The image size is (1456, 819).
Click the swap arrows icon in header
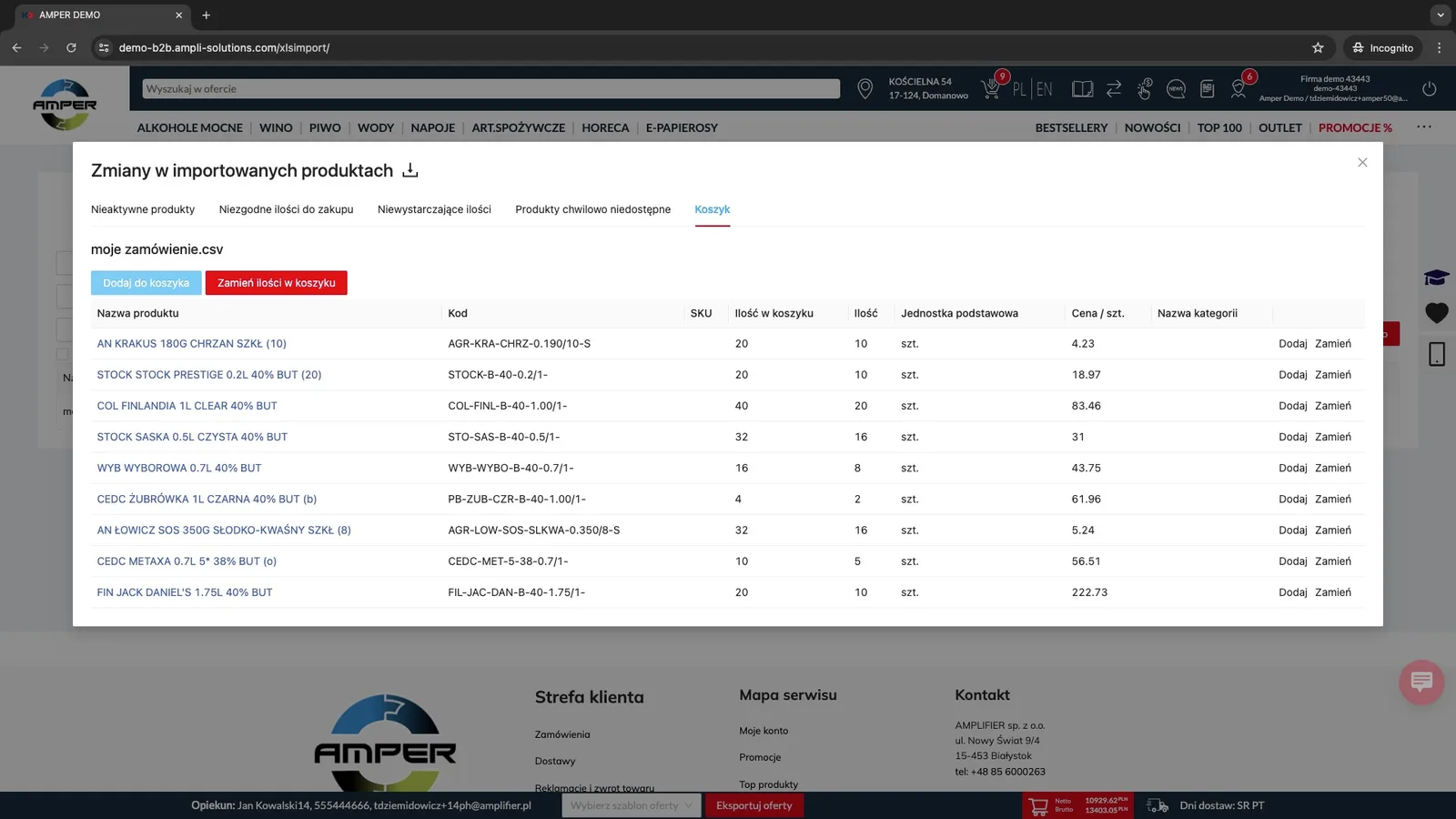[1114, 89]
